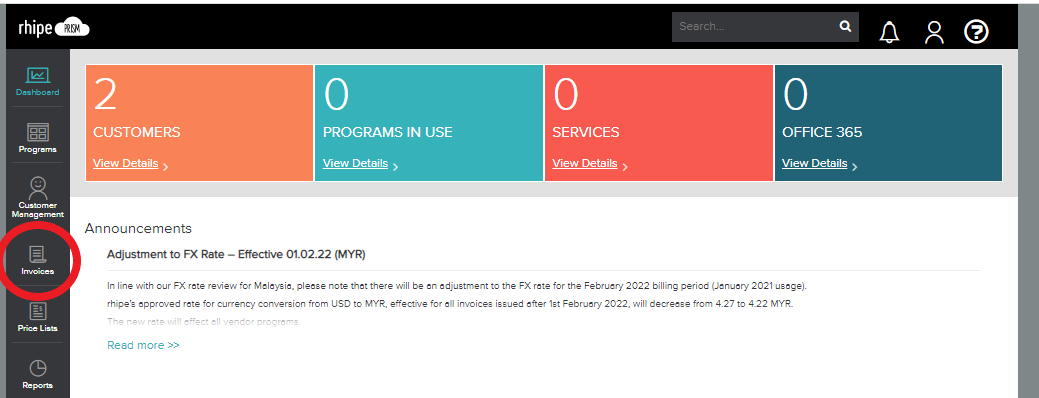Open Price Lists in sidebar
1039x398 pixels.
38,317
